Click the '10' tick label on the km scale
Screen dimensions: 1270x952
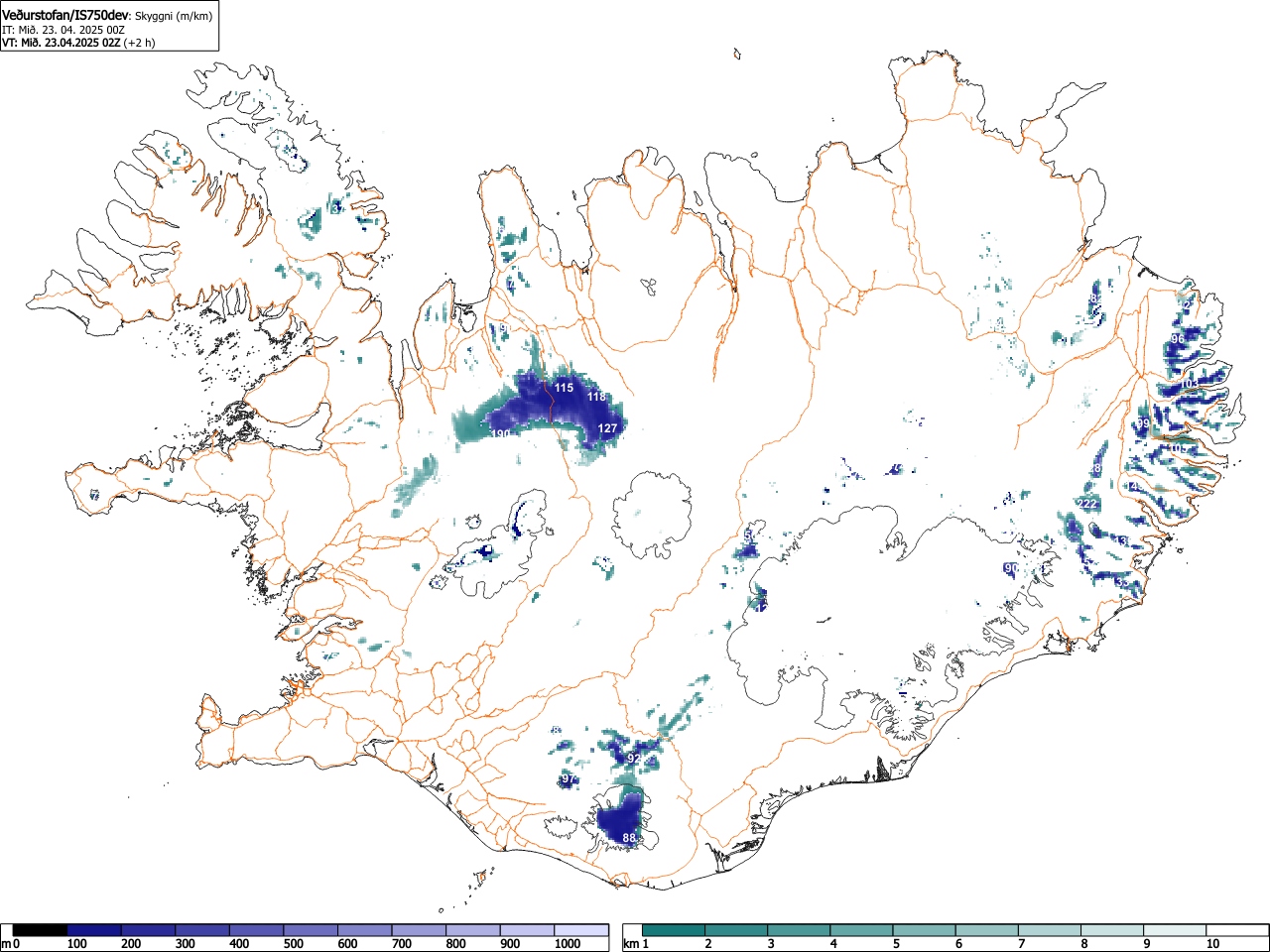coord(1211,944)
